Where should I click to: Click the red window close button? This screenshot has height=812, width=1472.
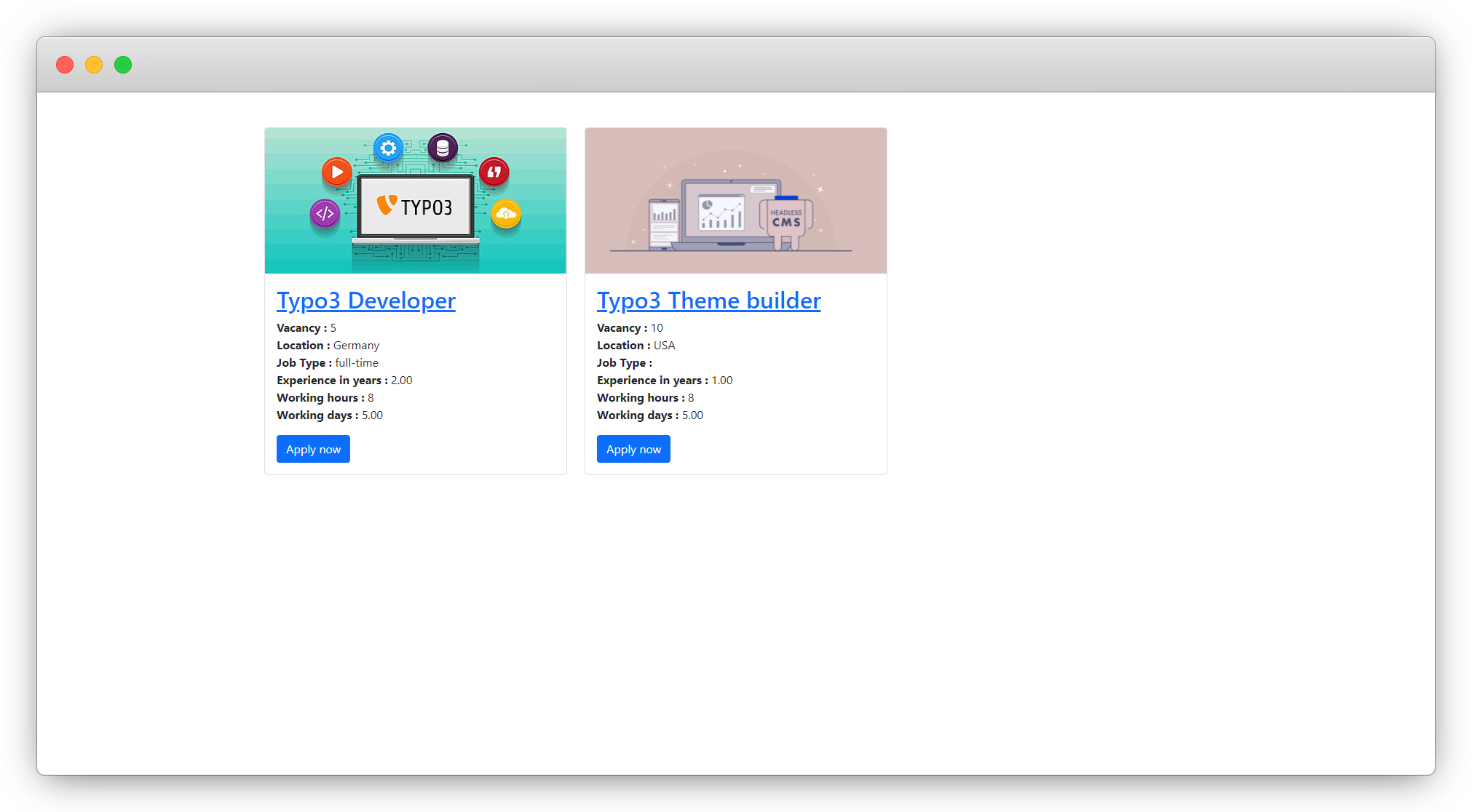pos(65,65)
